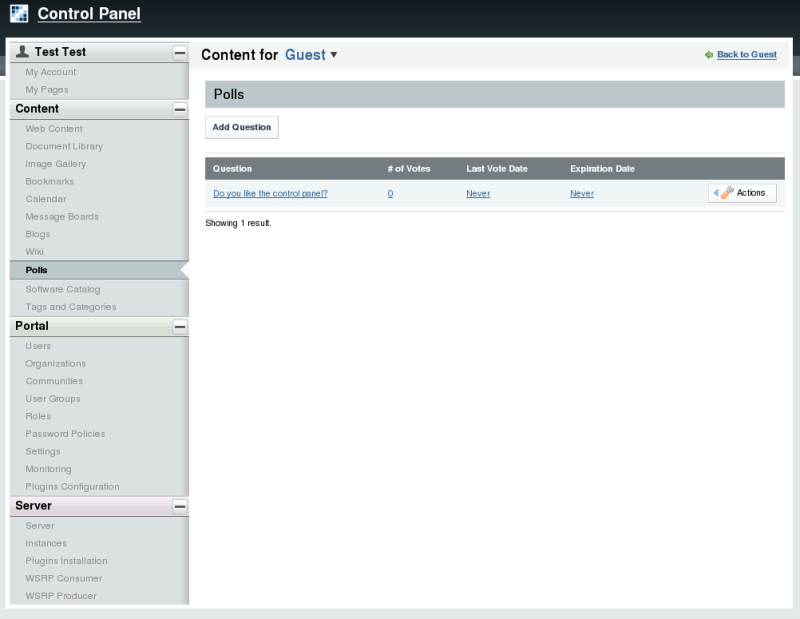Open Plugins Installation
The image size is (800, 619).
point(66,561)
